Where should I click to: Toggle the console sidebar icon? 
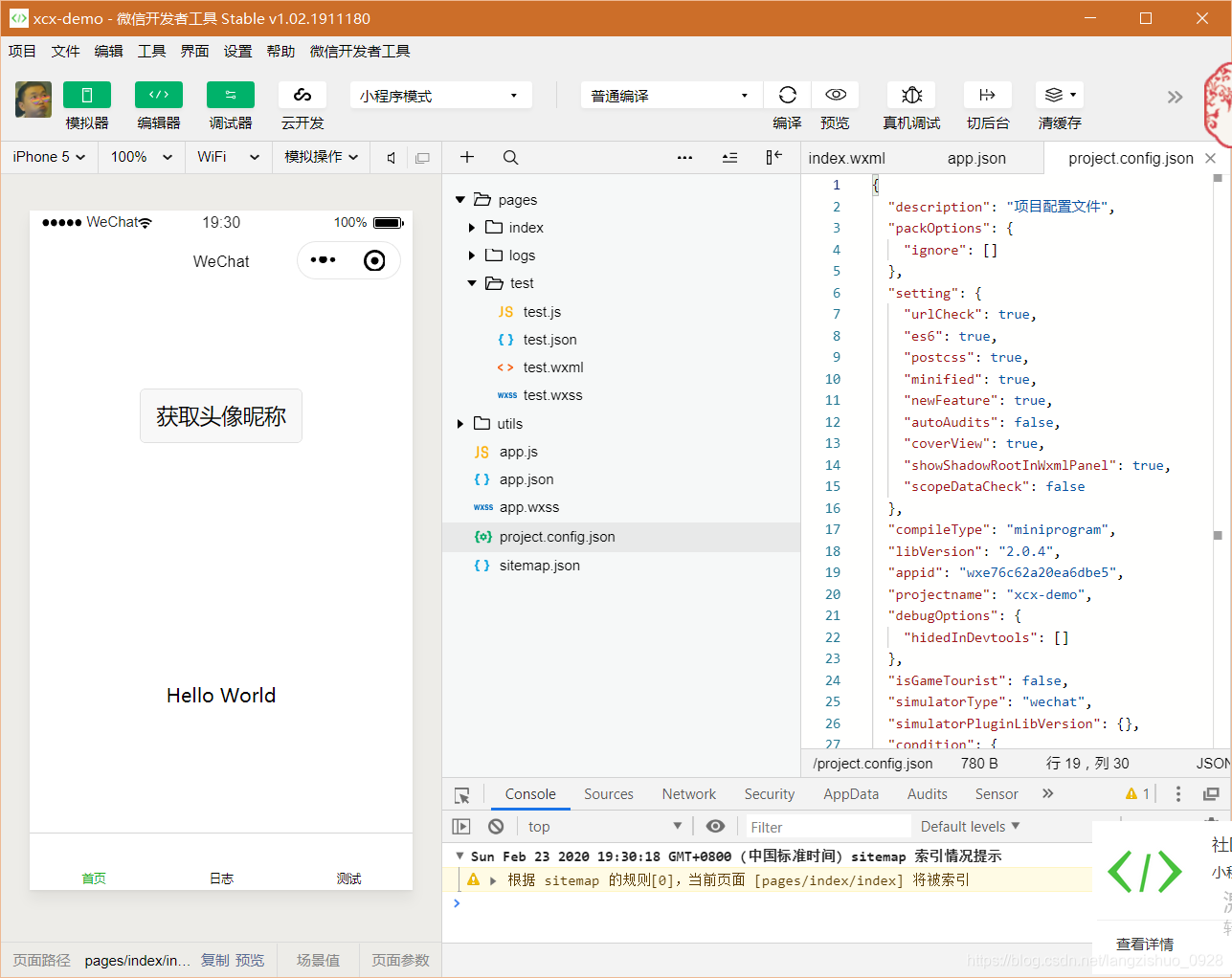pos(461,827)
